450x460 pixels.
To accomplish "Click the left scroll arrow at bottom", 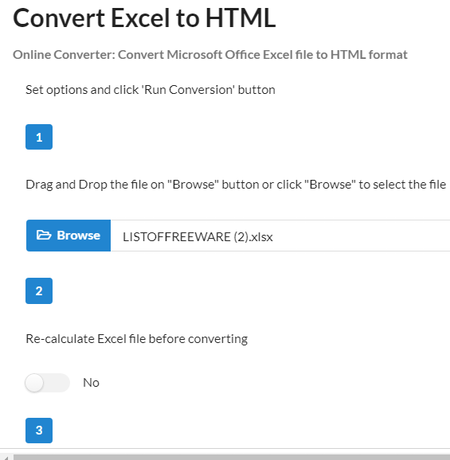I will click(6, 457).
